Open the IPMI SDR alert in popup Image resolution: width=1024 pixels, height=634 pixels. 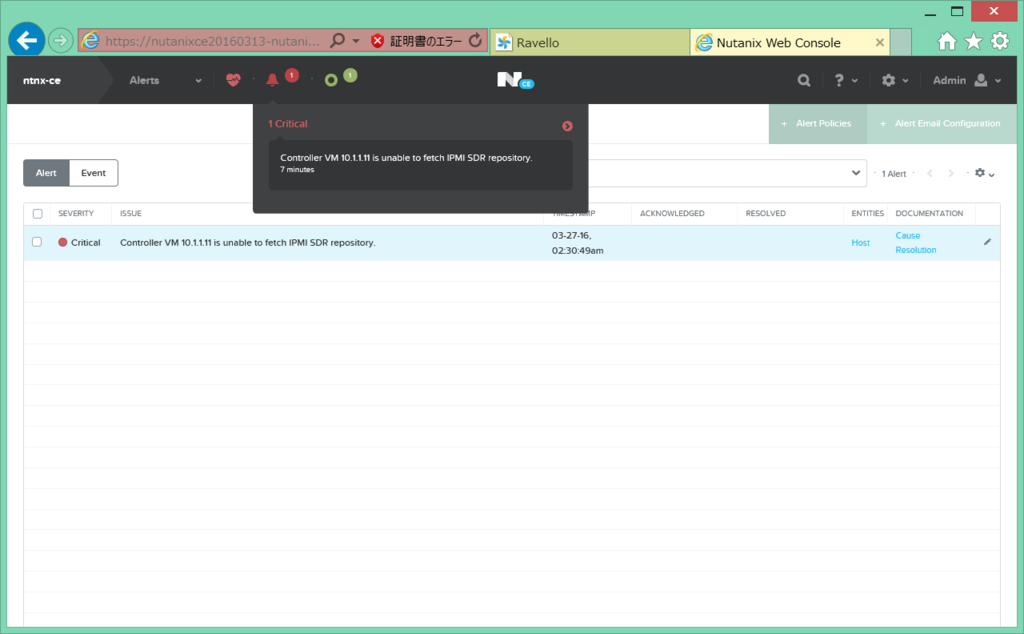[420, 163]
